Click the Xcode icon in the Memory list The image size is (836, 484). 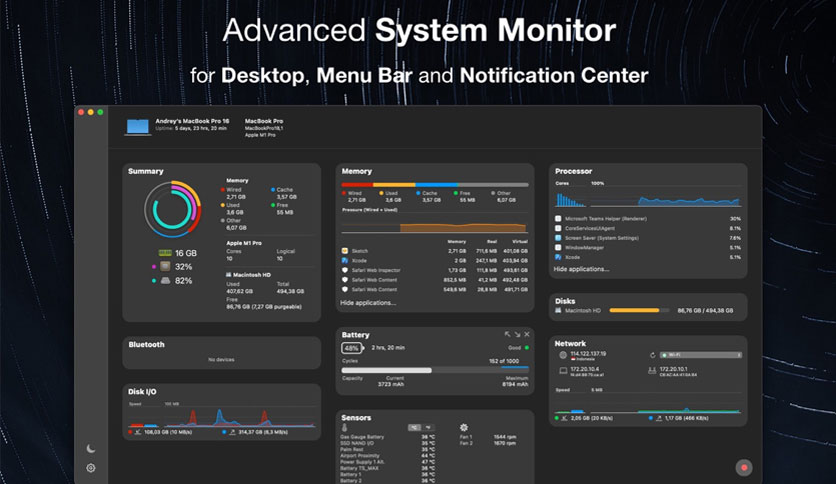(x=345, y=260)
